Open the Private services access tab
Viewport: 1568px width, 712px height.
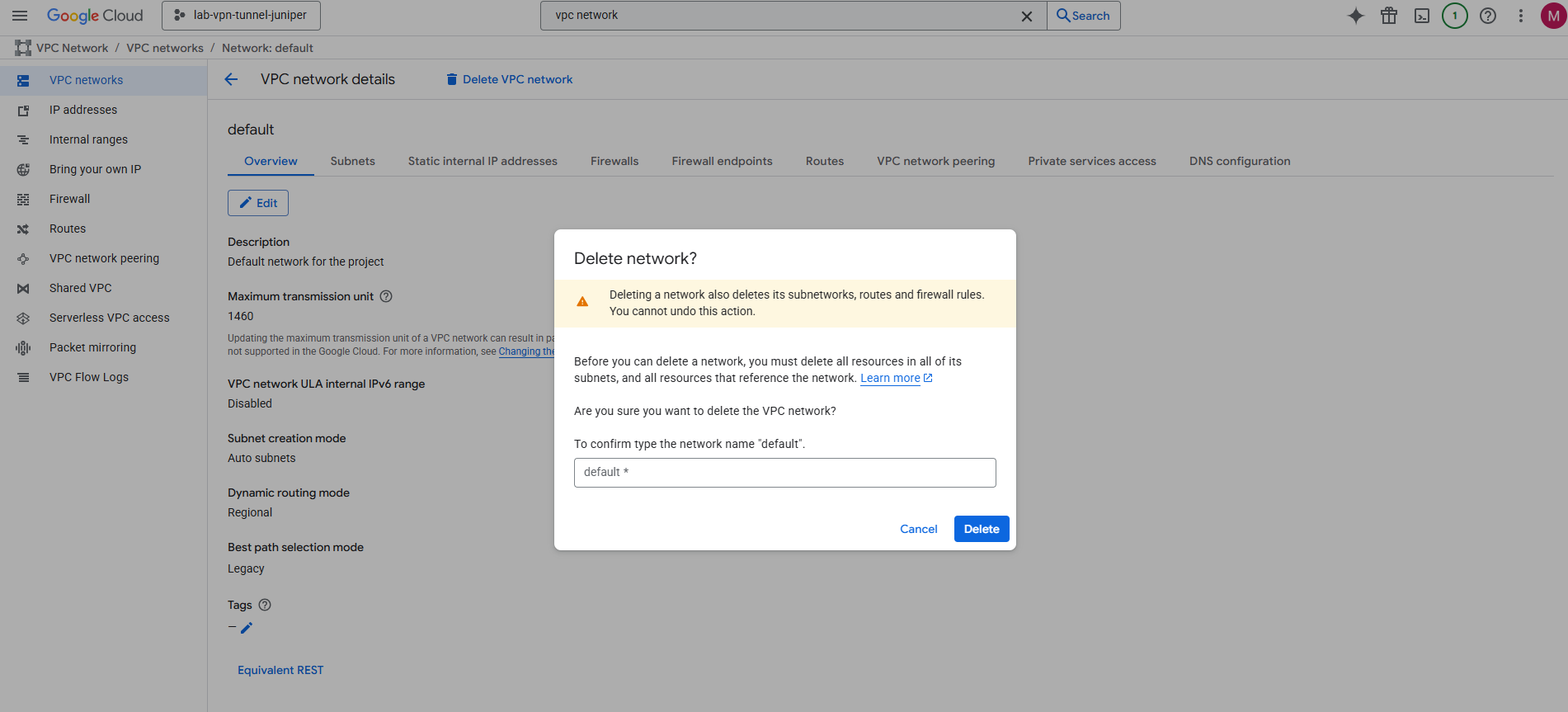[1092, 161]
